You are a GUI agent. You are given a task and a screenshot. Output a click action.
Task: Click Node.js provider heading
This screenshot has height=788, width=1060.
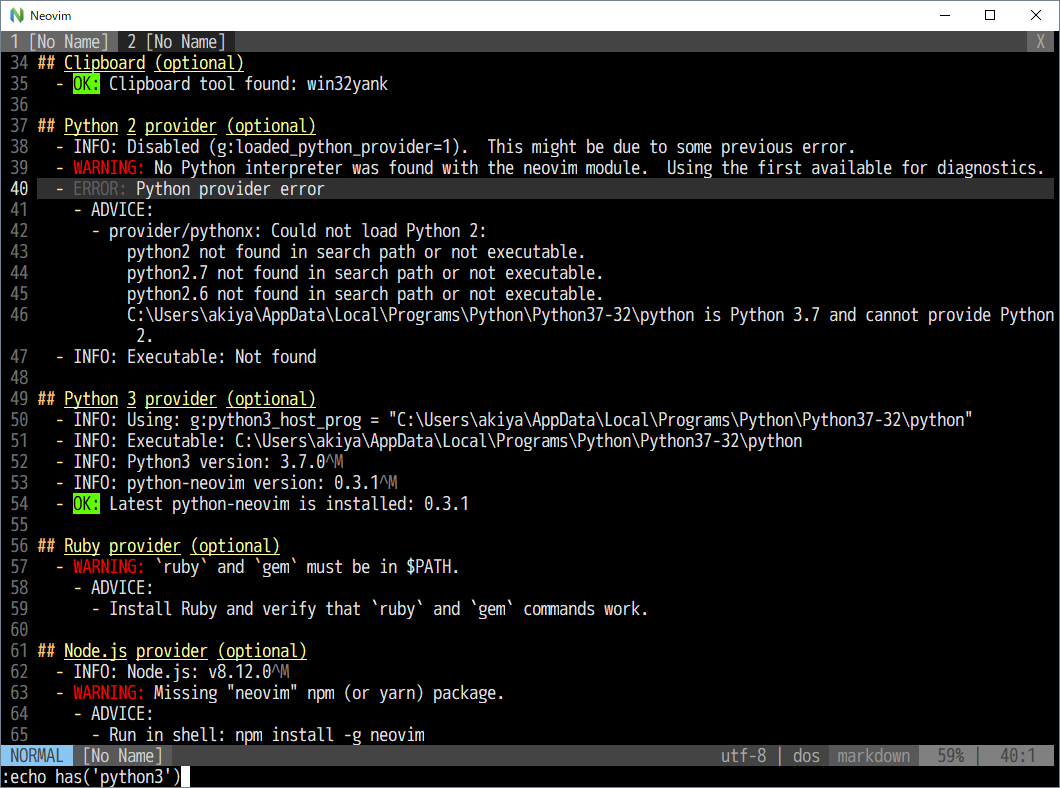coord(185,650)
